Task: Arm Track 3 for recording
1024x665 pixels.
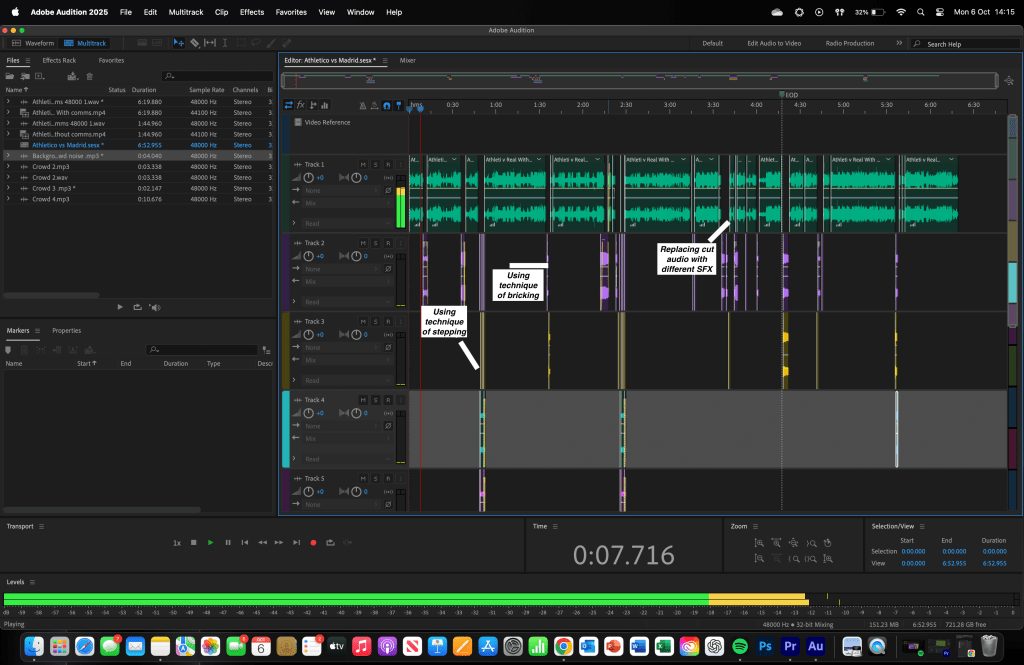Action: [387, 322]
